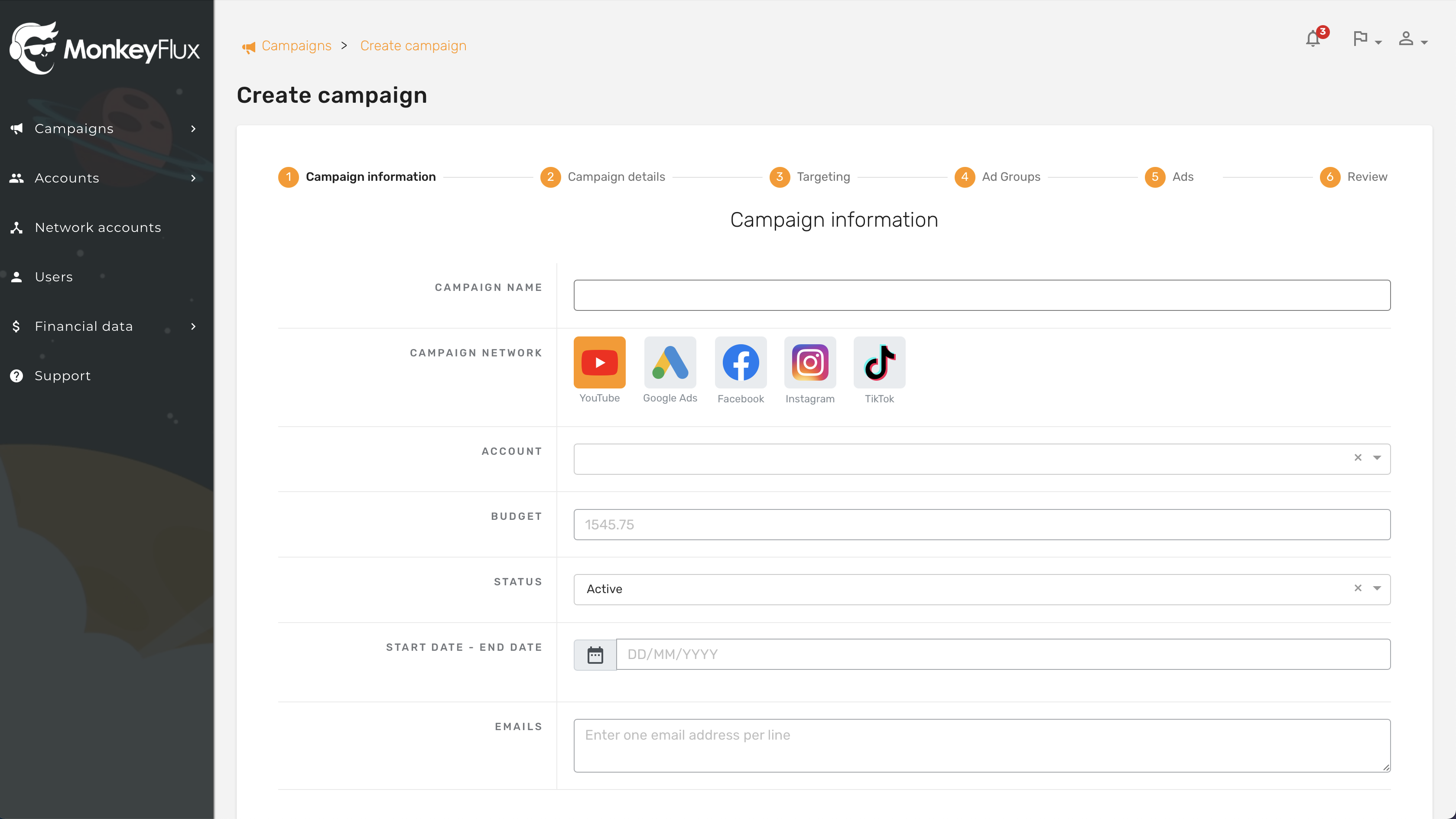
Task: Click into the Budget input field
Action: 982,524
